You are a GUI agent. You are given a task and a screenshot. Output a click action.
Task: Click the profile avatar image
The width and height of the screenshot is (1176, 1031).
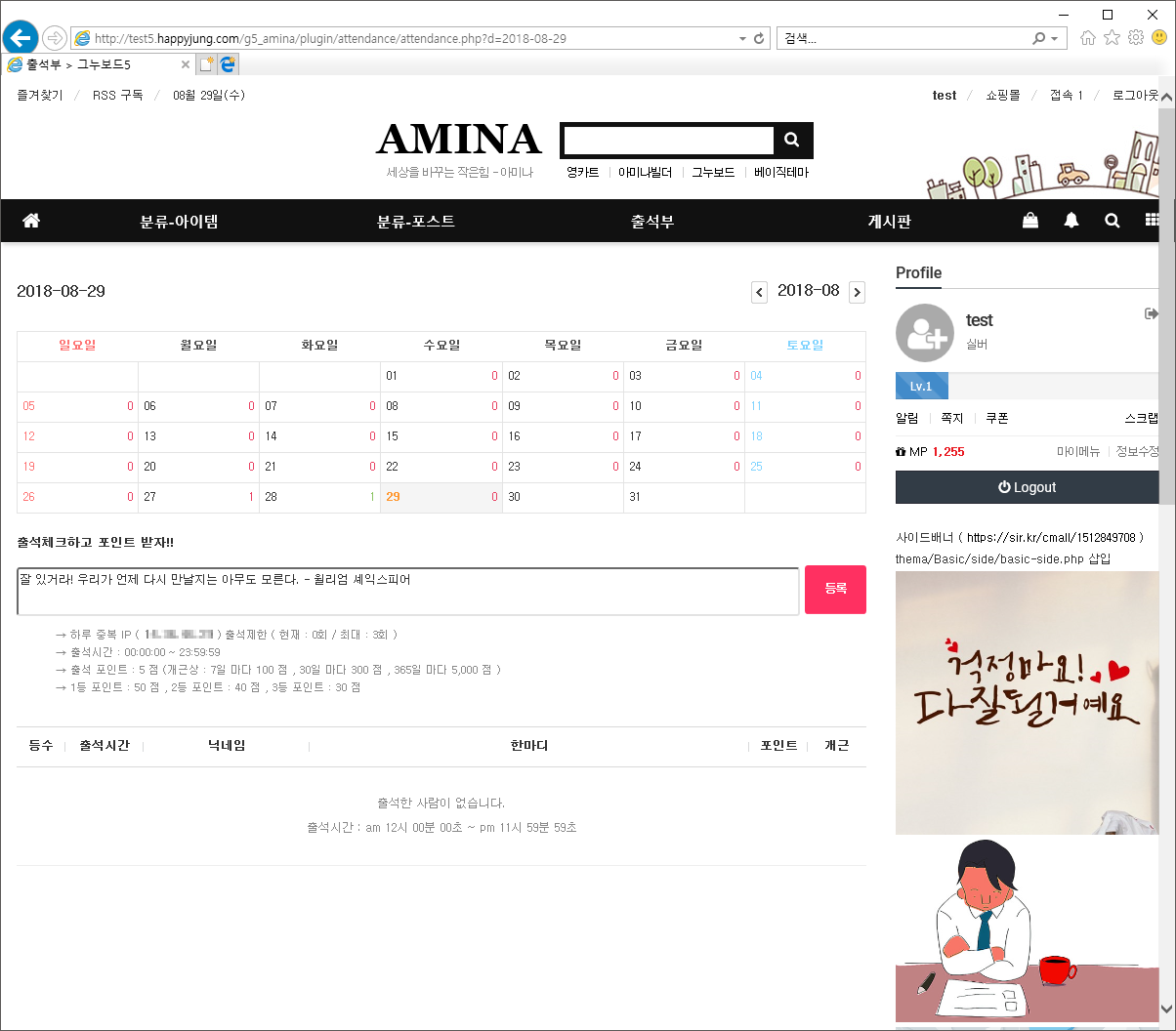924,333
